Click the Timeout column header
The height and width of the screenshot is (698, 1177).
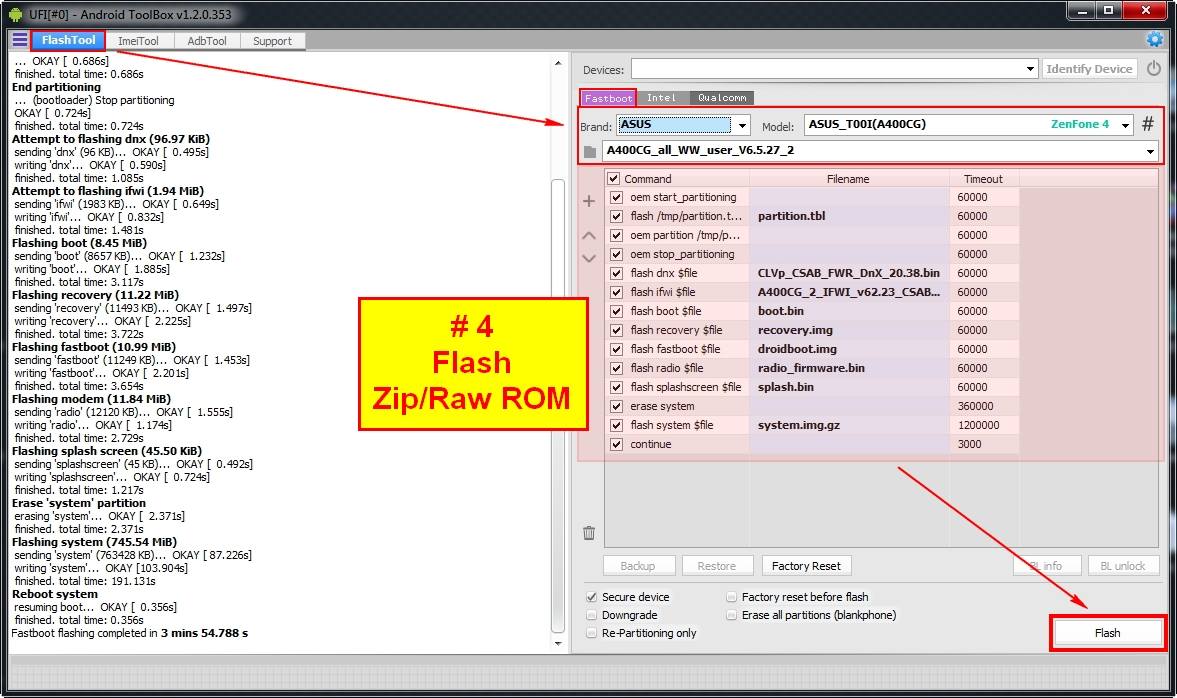pos(983,179)
